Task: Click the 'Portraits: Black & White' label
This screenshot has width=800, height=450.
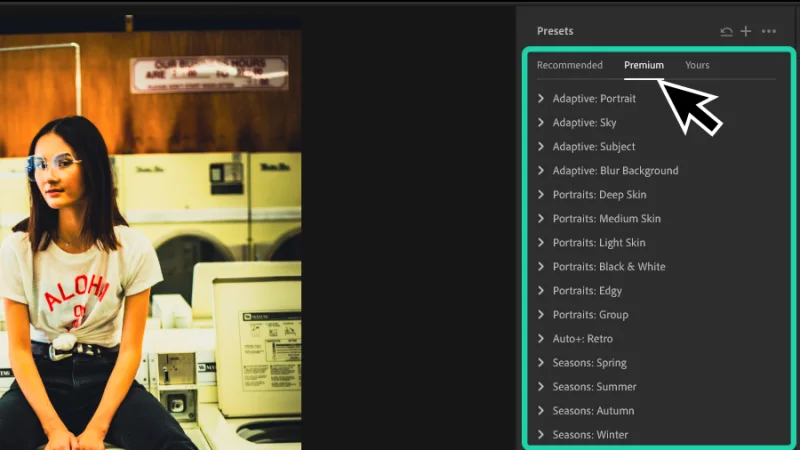Action: coord(609,266)
